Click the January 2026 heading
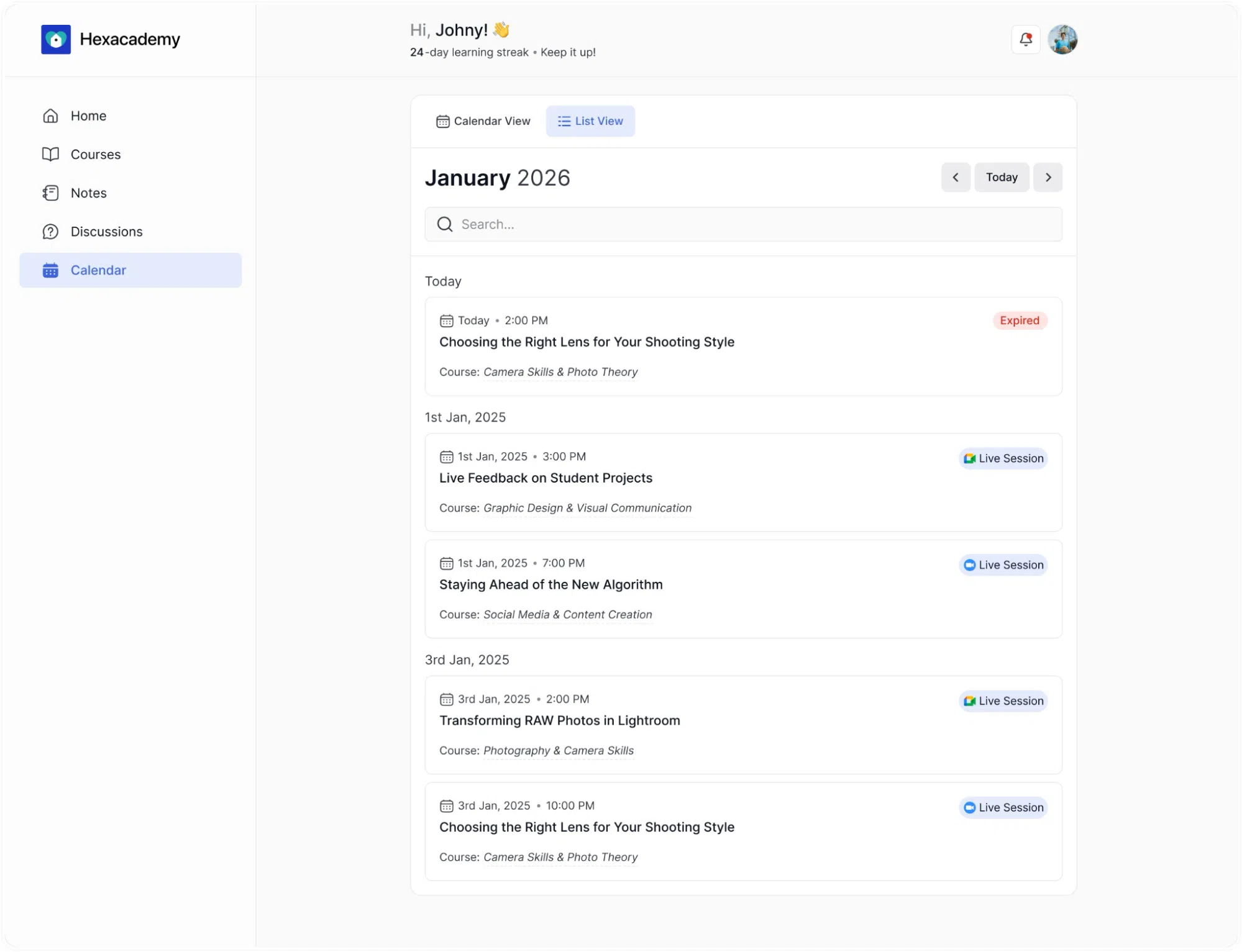 497,178
